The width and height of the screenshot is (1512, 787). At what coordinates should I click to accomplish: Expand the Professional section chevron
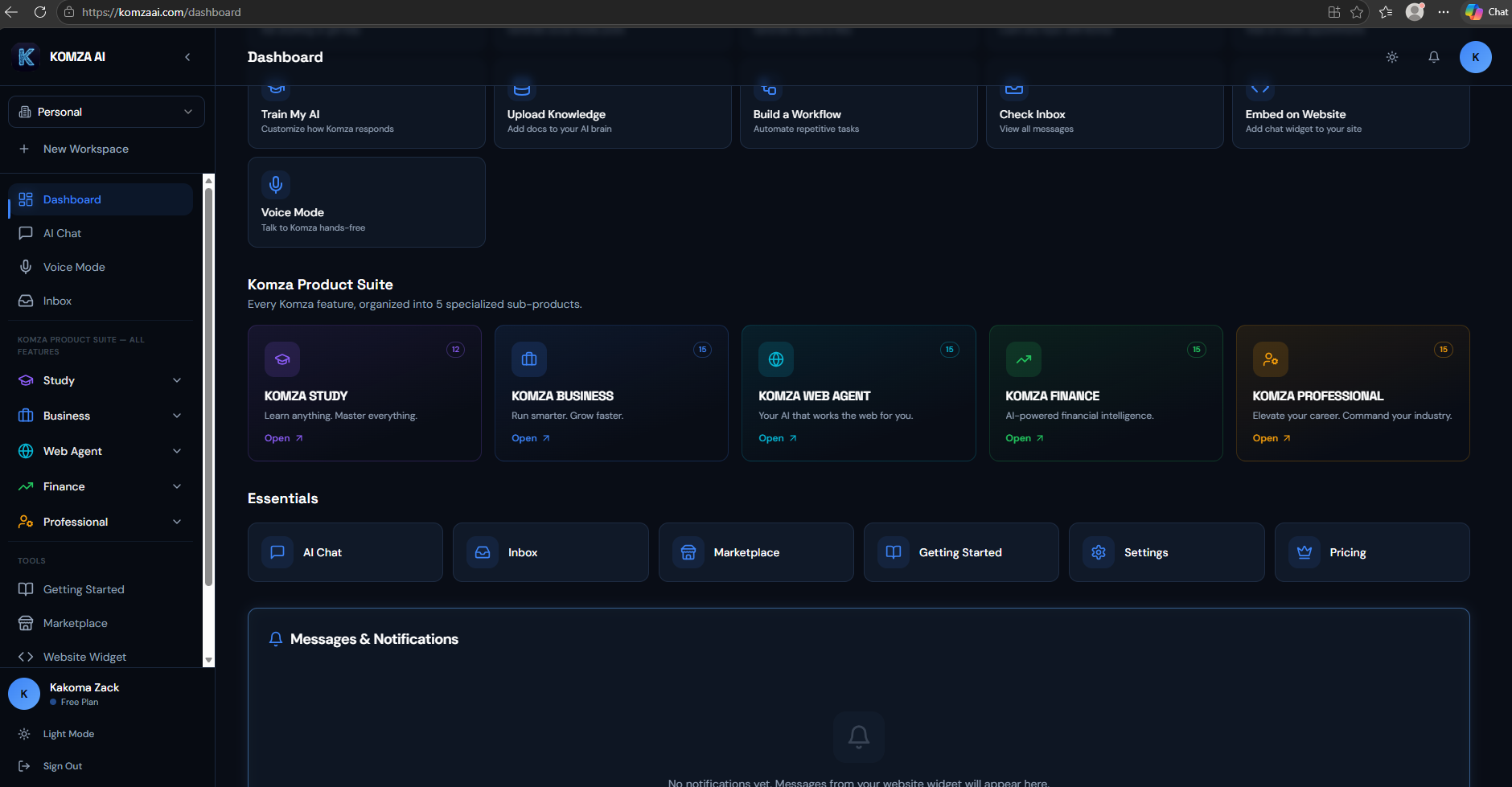177,522
